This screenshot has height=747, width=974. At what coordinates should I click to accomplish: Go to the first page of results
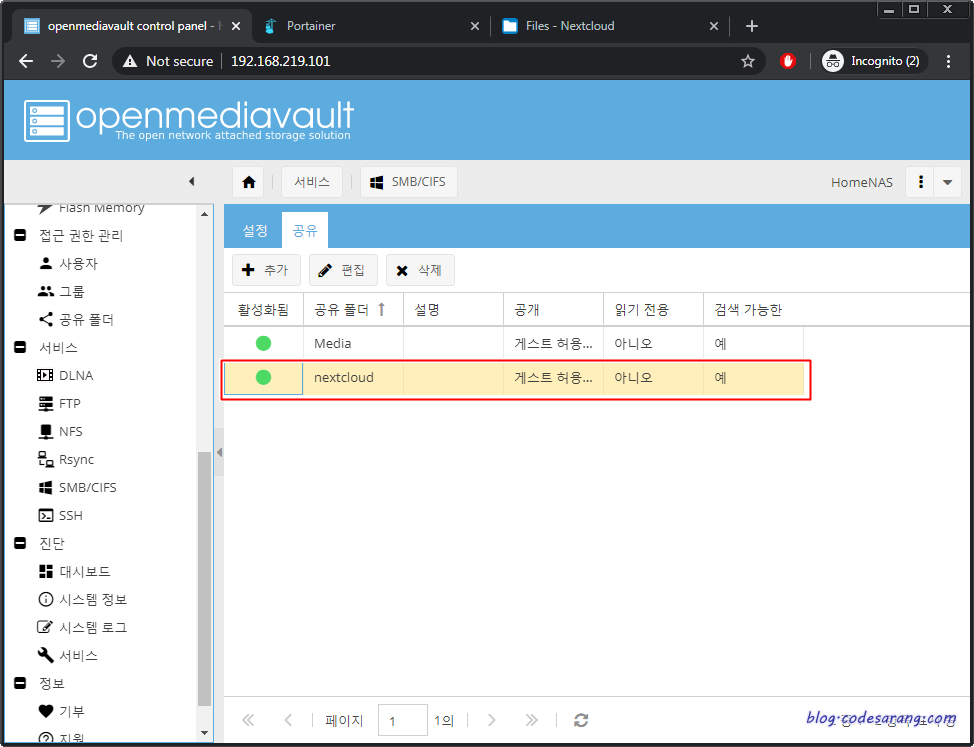tap(248, 720)
